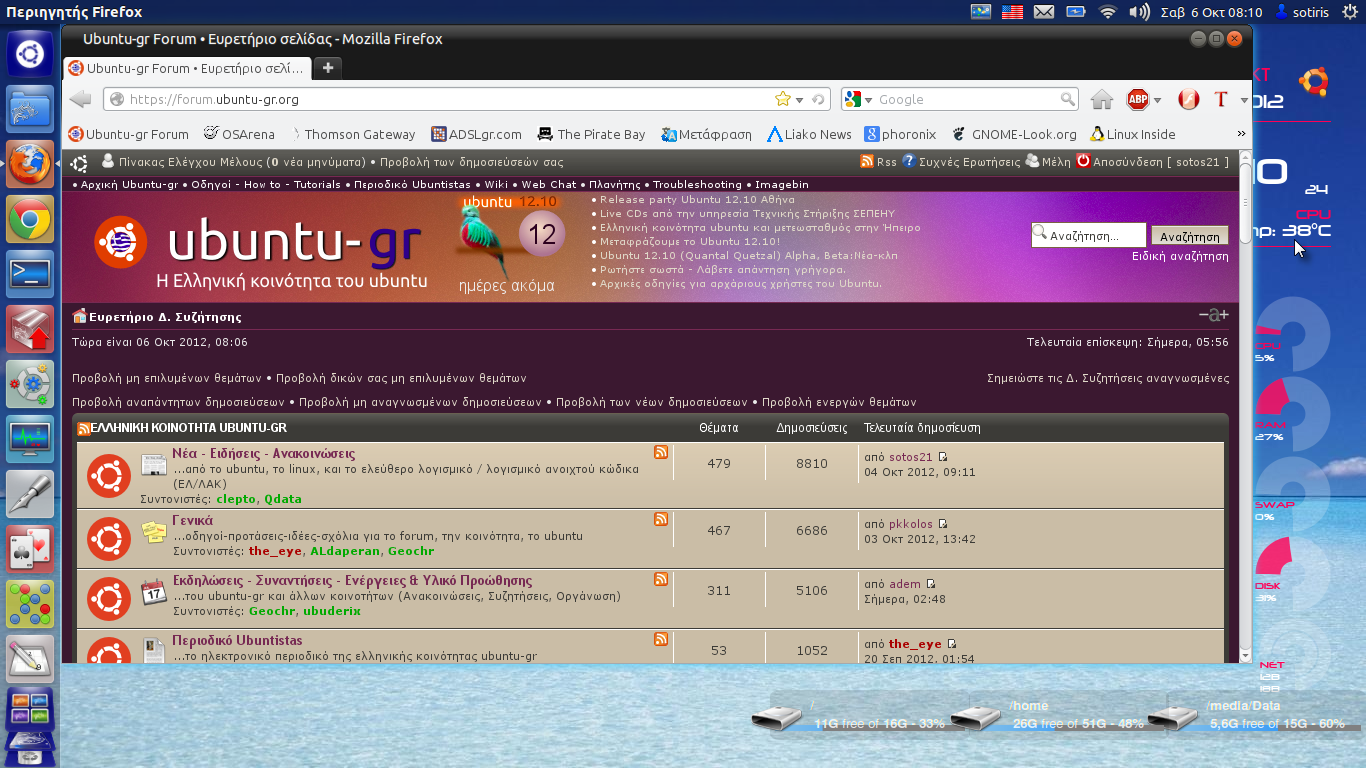This screenshot has width=1366, height=768.
Task: Open the bookmarks history dropdown beside the star
Action: [799, 100]
